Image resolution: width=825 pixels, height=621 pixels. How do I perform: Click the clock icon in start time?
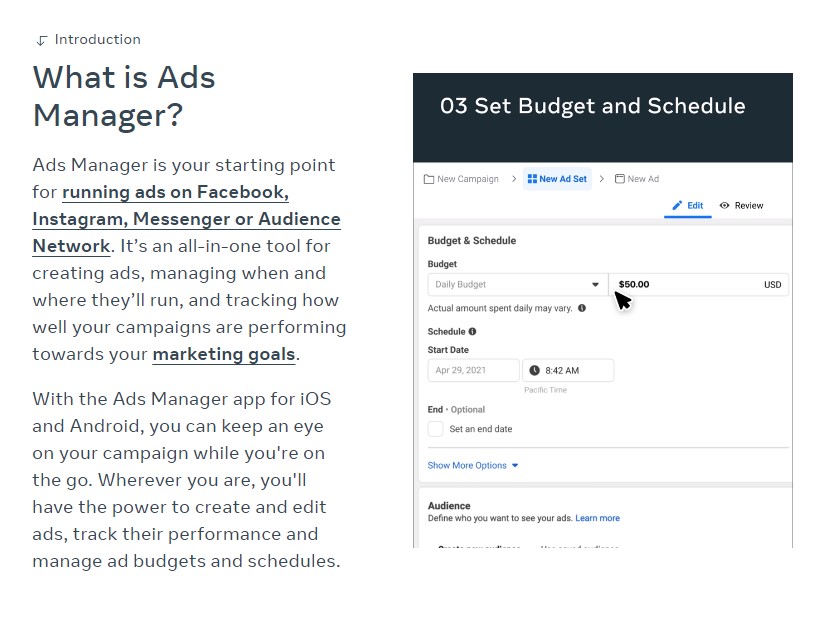pyautogui.click(x=534, y=370)
